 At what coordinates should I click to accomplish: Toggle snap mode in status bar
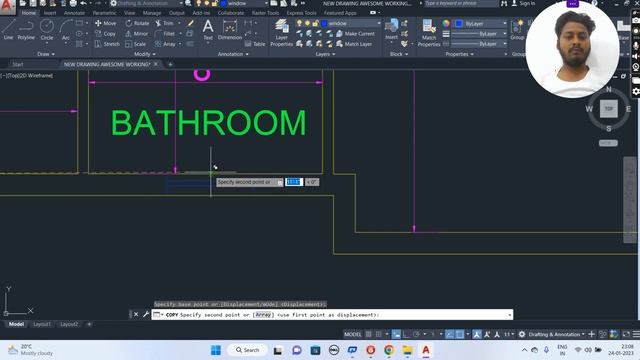point(379,334)
